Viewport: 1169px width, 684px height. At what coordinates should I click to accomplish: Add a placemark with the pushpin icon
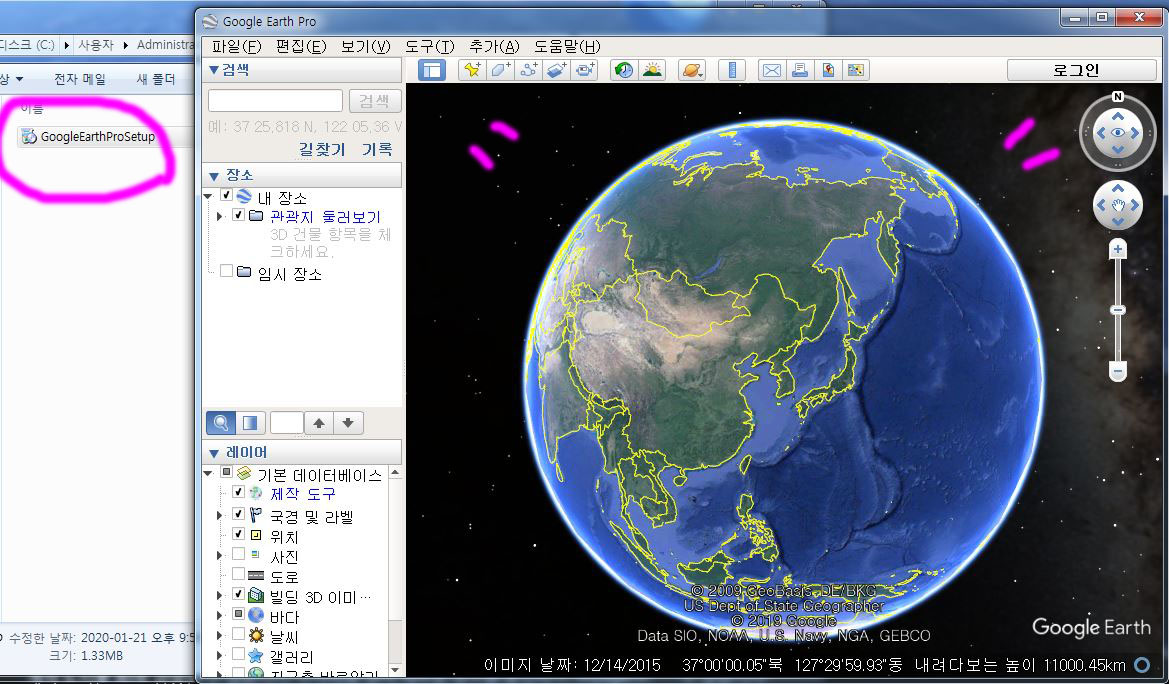click(x=472, y=70)
